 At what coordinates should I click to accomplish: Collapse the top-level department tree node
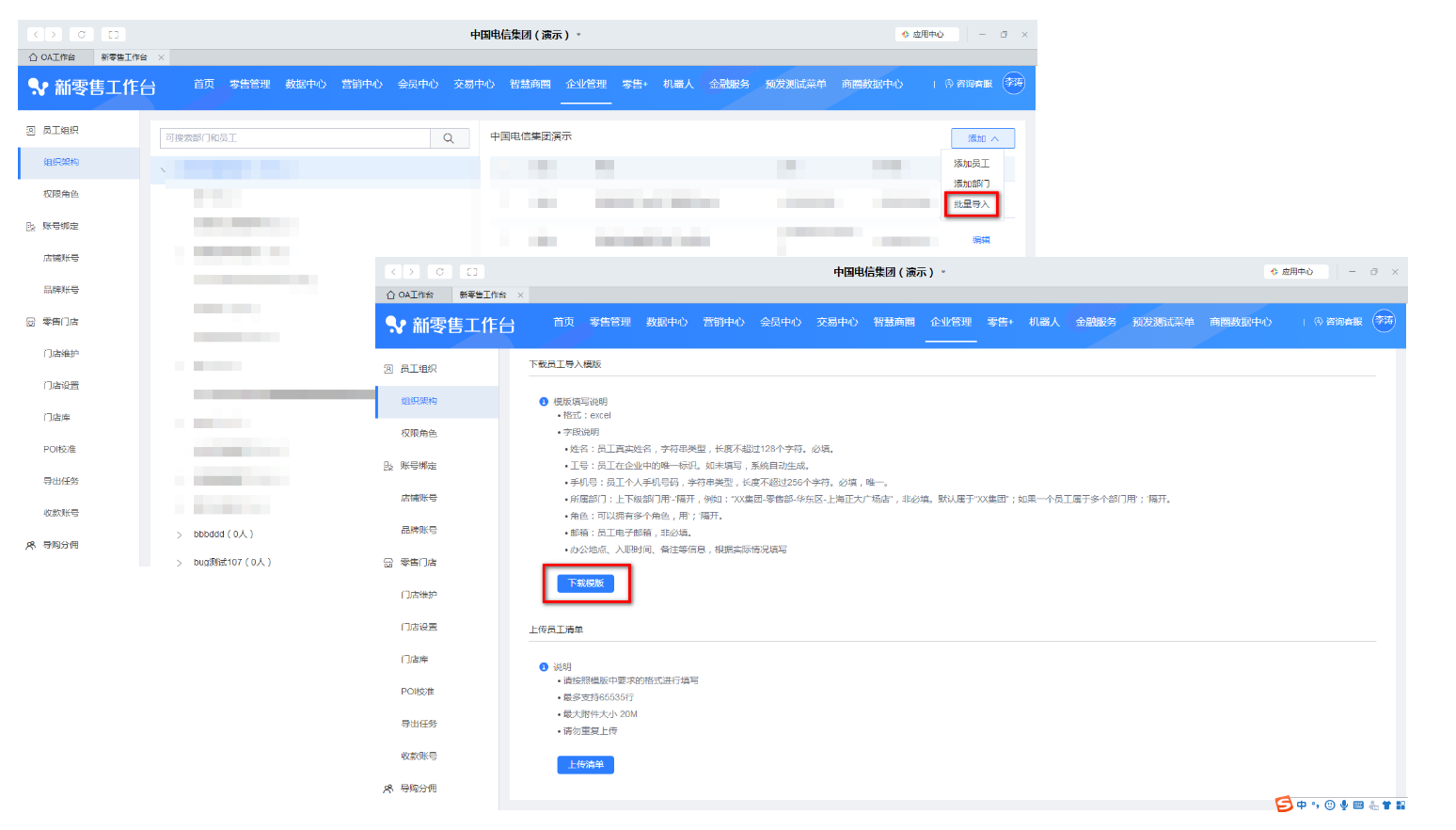163,169
